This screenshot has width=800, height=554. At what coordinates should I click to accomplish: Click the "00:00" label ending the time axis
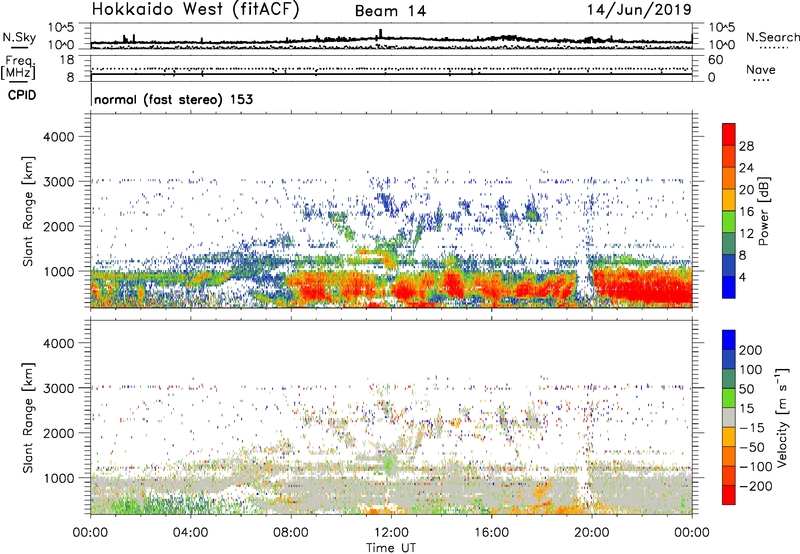[692, 533]
